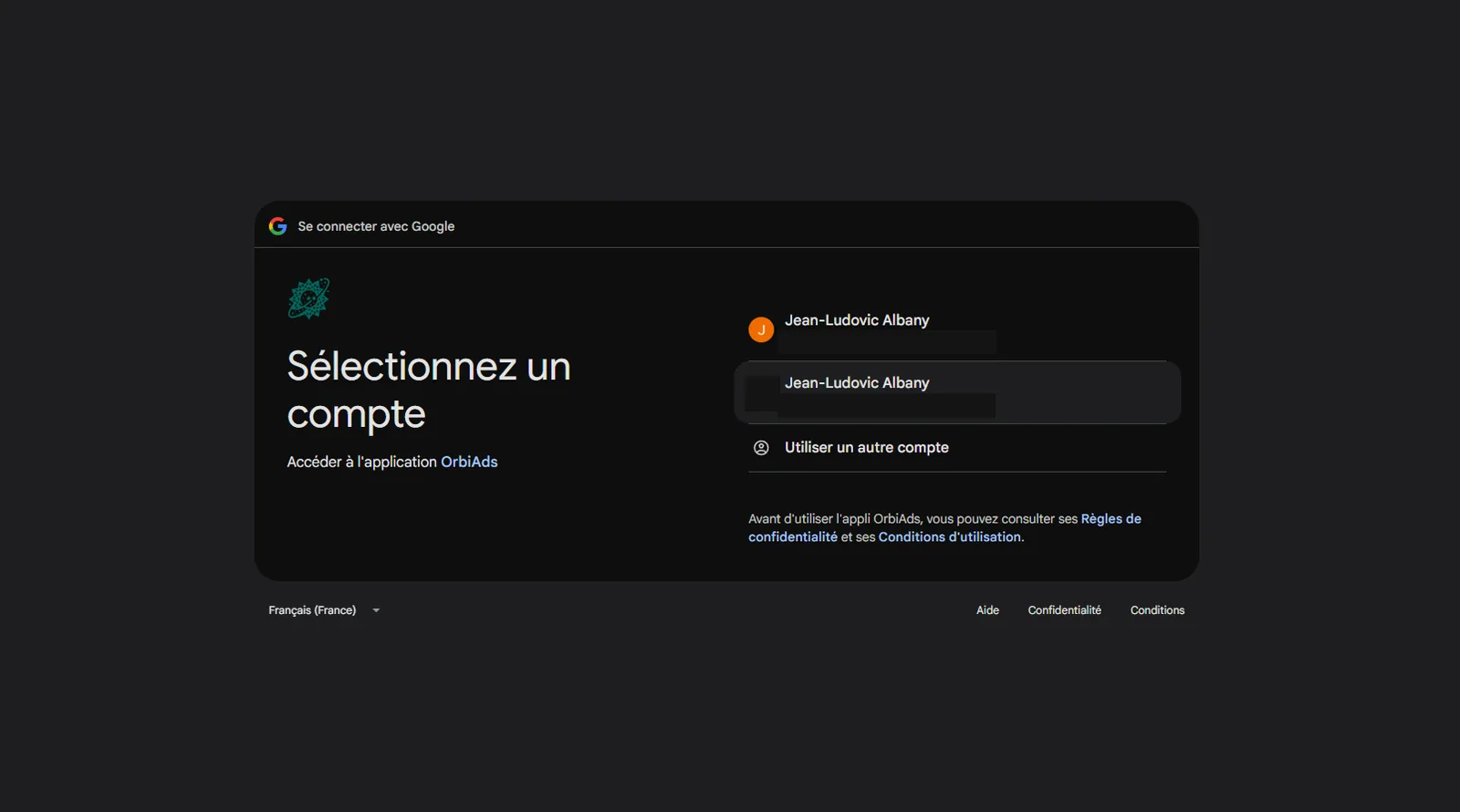The height and width of the screenshot is (812, 1460).
Task: Open the Aide footer link
Action: [987, 610]
